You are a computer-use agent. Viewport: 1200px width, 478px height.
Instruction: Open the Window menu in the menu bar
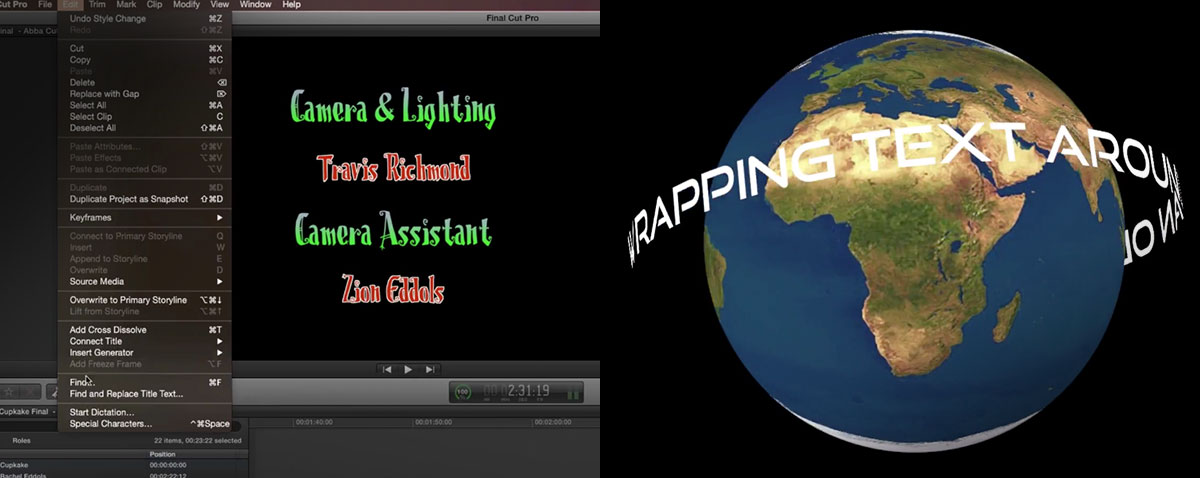pyautogui.click(x=255, y=5)
